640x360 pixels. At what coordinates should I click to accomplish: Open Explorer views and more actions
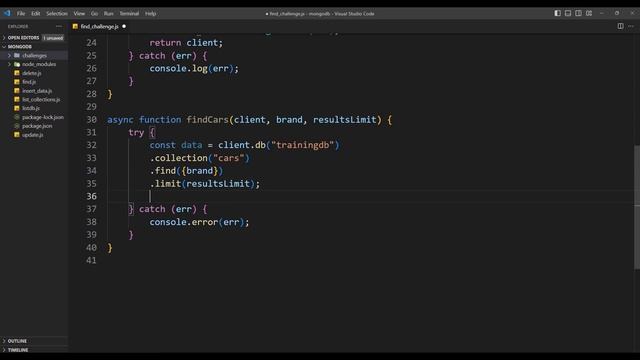point(59,26)
